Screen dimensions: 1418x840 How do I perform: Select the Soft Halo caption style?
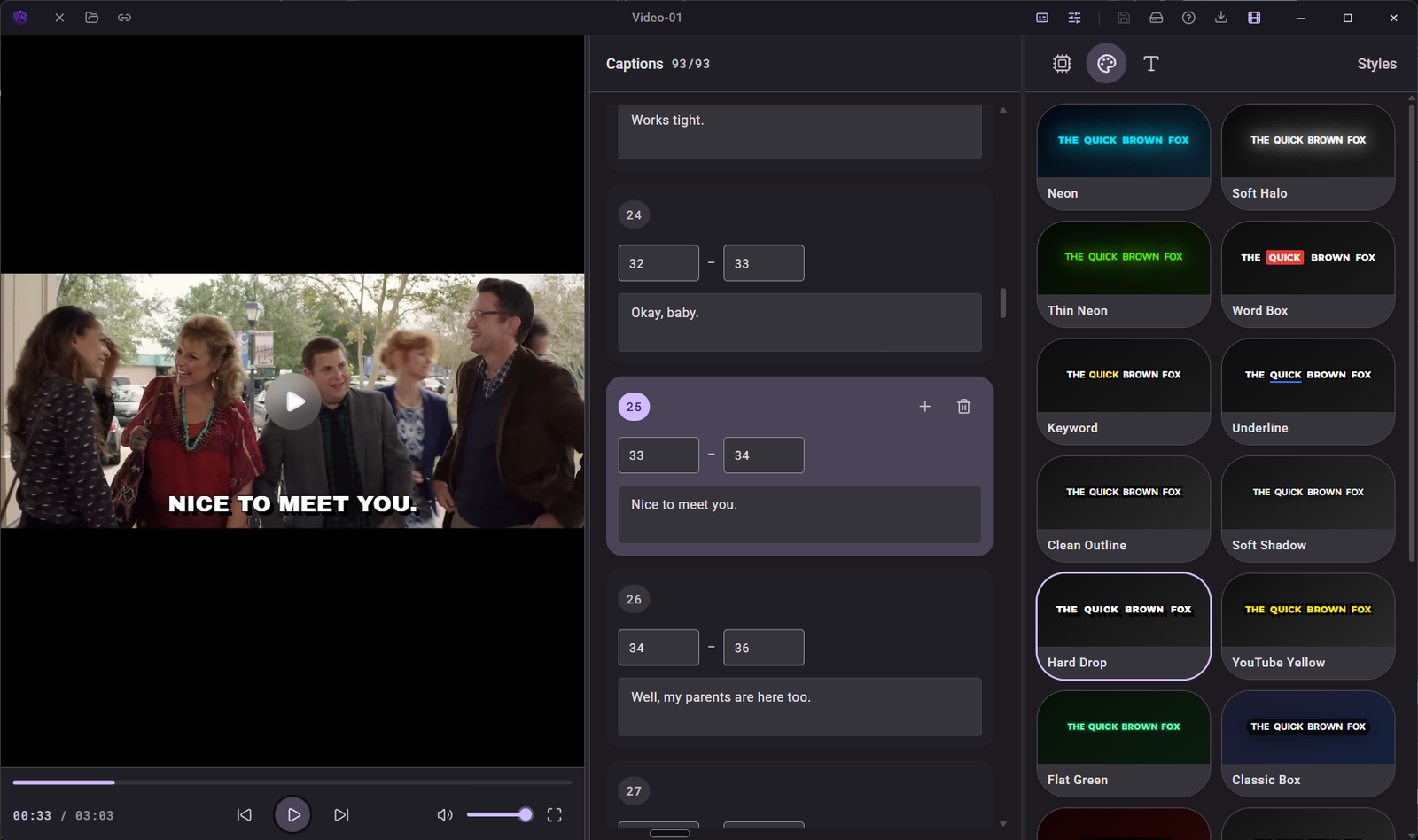pos(1308,158)
